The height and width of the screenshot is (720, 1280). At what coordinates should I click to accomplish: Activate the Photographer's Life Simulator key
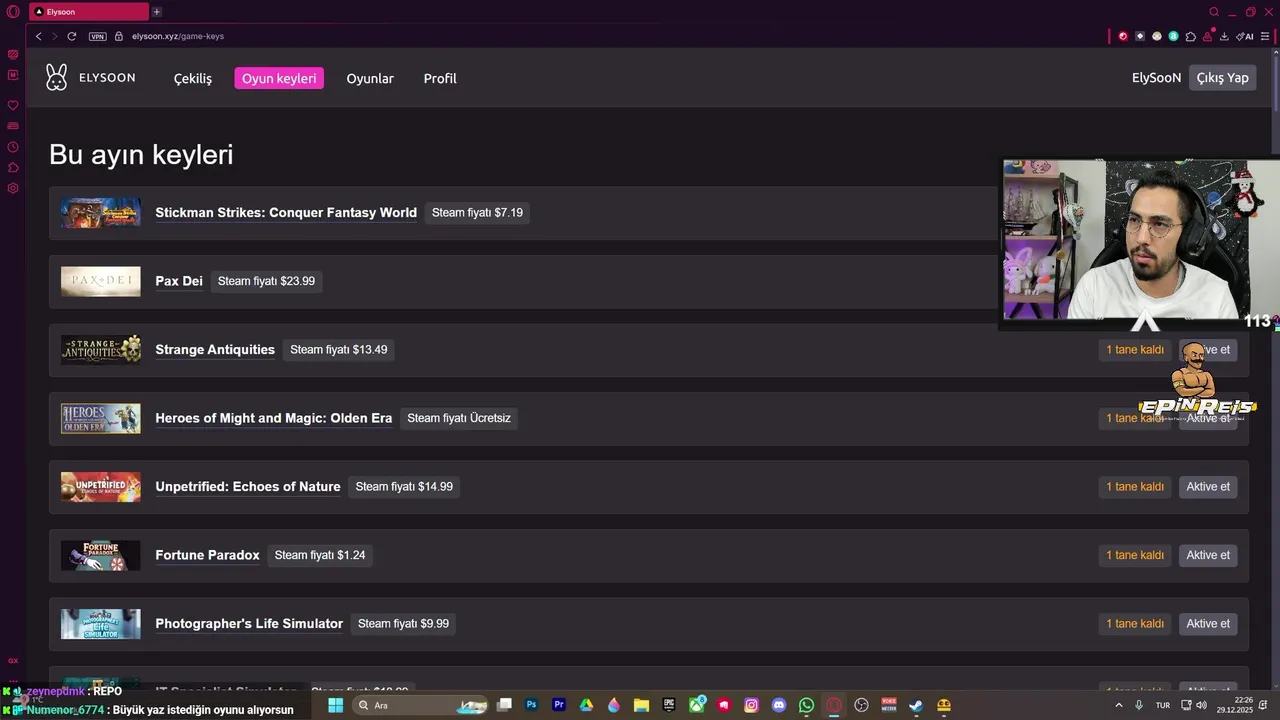pyautogui.click(x=1208, y=624)
